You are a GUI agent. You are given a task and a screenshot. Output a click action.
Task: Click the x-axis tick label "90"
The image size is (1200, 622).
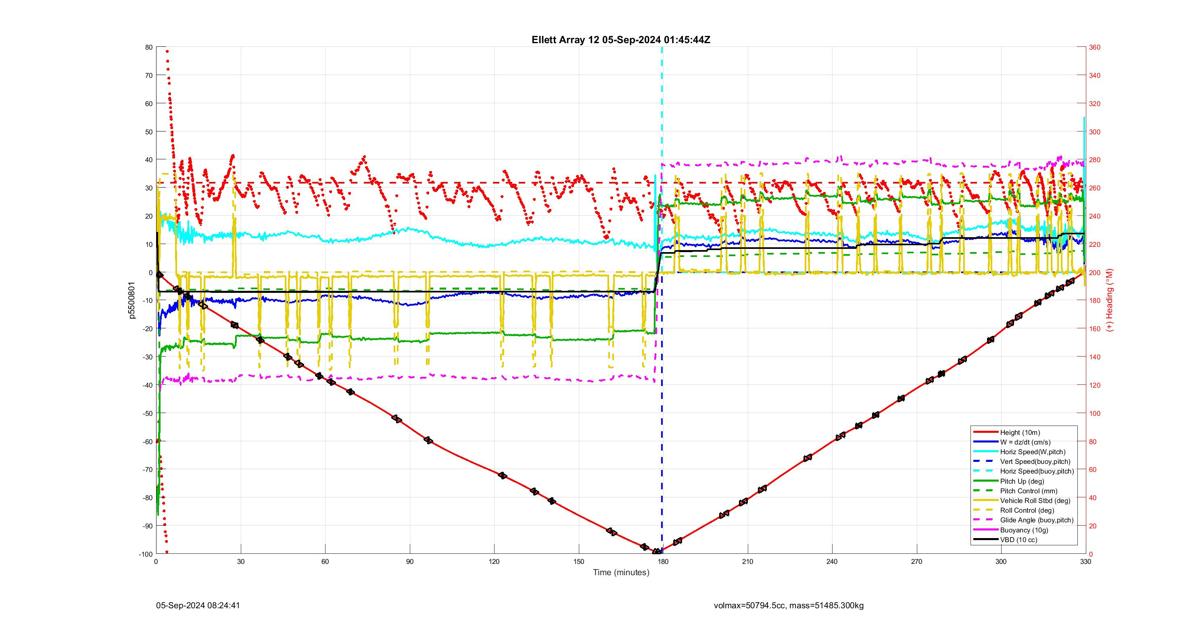pos(409,562)
